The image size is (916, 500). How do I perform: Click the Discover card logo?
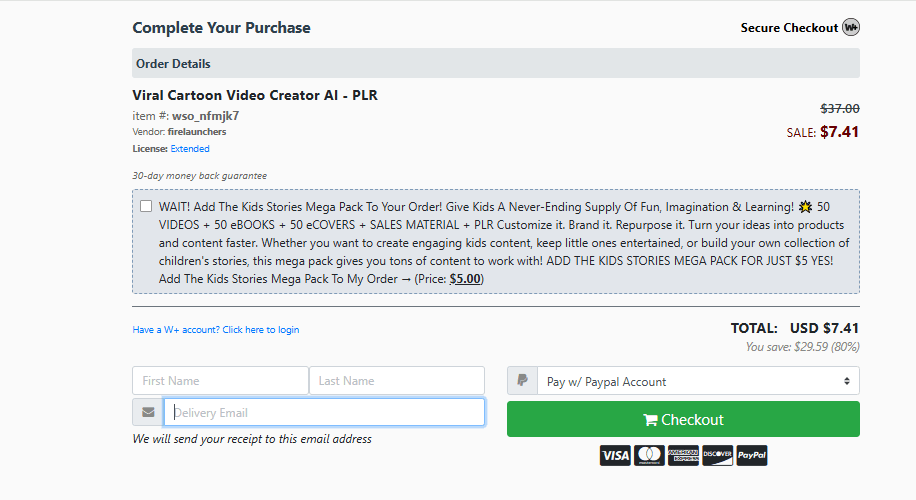(717, 456)
